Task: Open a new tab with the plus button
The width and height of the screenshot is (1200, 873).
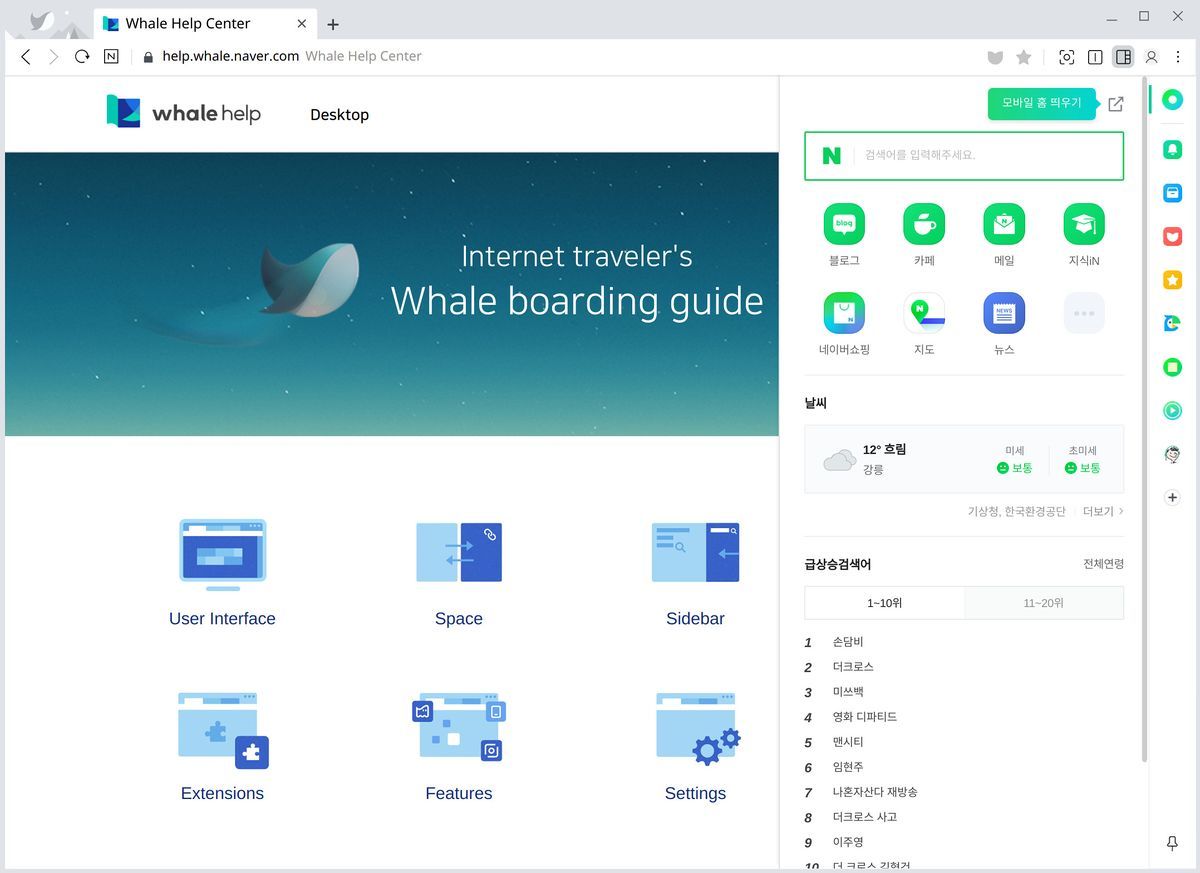Action: point(333,24)
